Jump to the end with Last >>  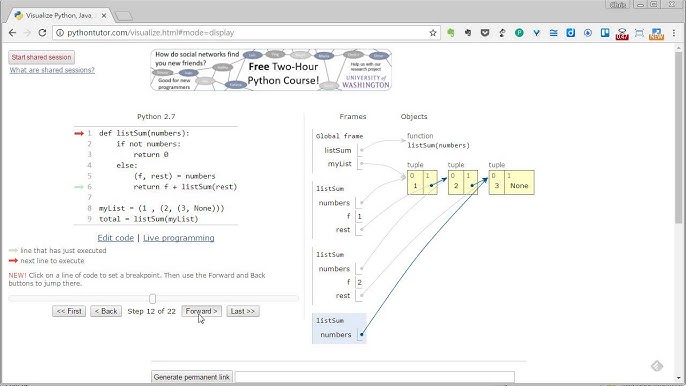click(x=243, y=311)
